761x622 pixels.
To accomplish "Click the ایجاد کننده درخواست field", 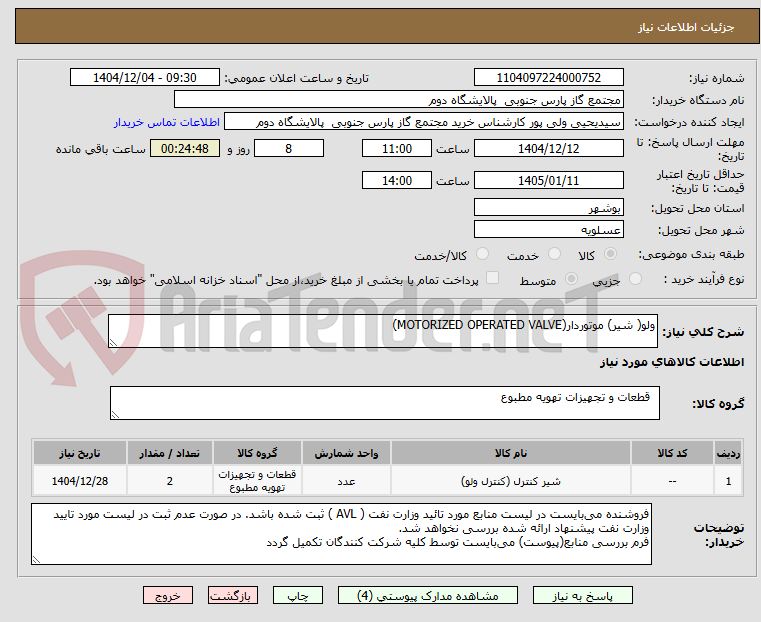I will click(423, 122).
